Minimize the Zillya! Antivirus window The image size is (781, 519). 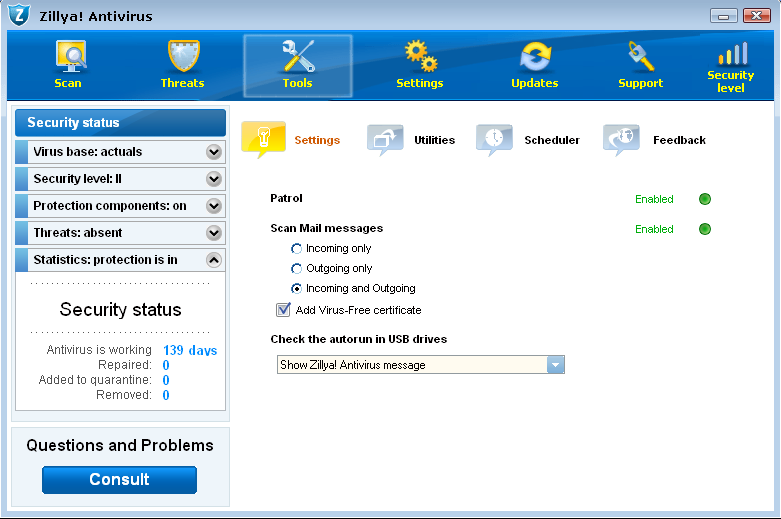click(x=724, y=16)
